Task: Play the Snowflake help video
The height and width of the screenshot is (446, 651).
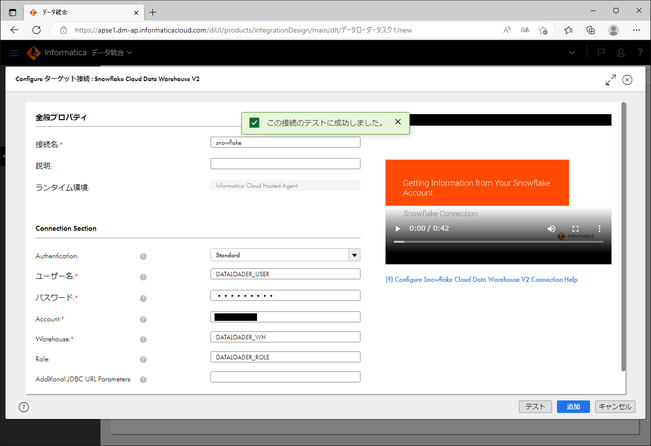Action: pyautogui.click(x=398, y=229)
